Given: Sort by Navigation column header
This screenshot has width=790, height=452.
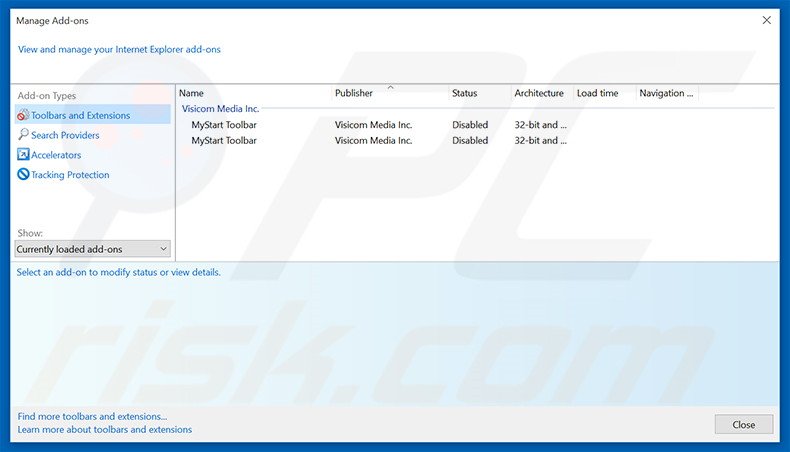Looking at the screenshot, I should pos(667,93).
